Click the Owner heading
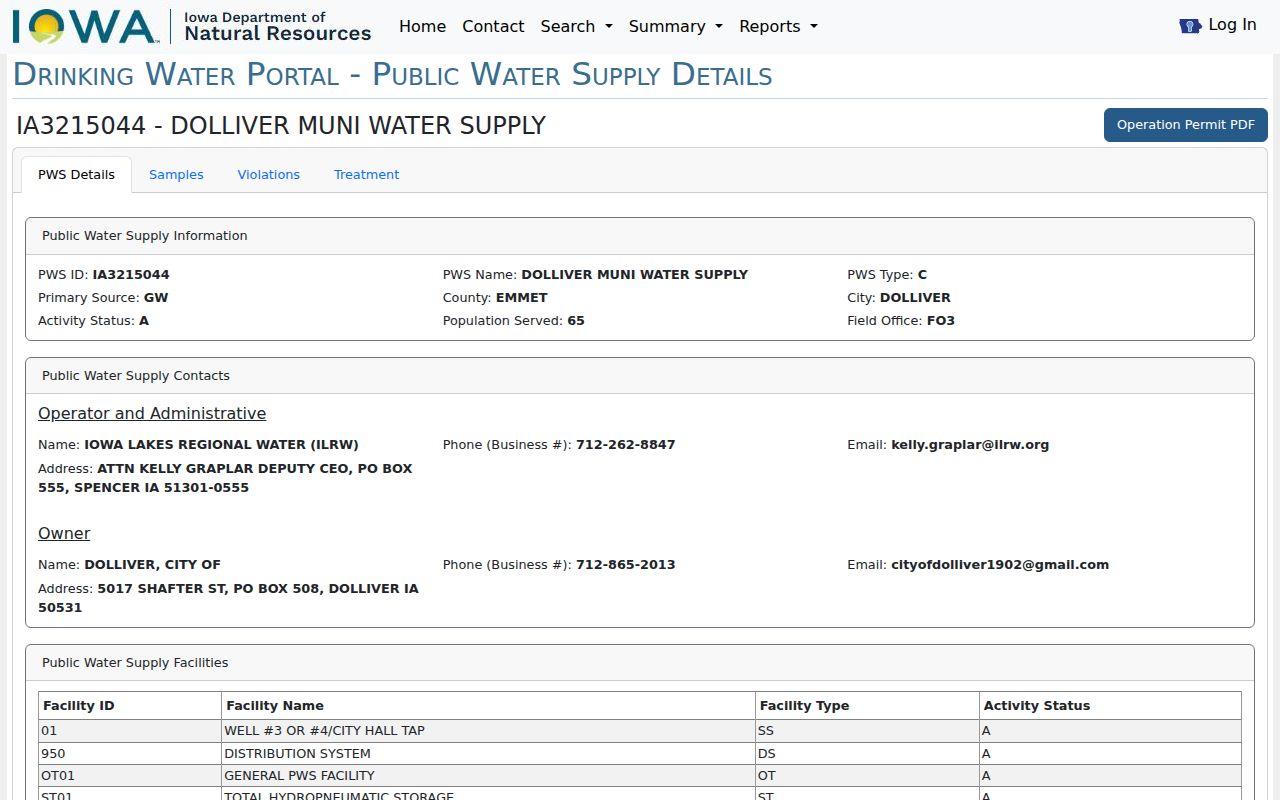 [64, 533]
